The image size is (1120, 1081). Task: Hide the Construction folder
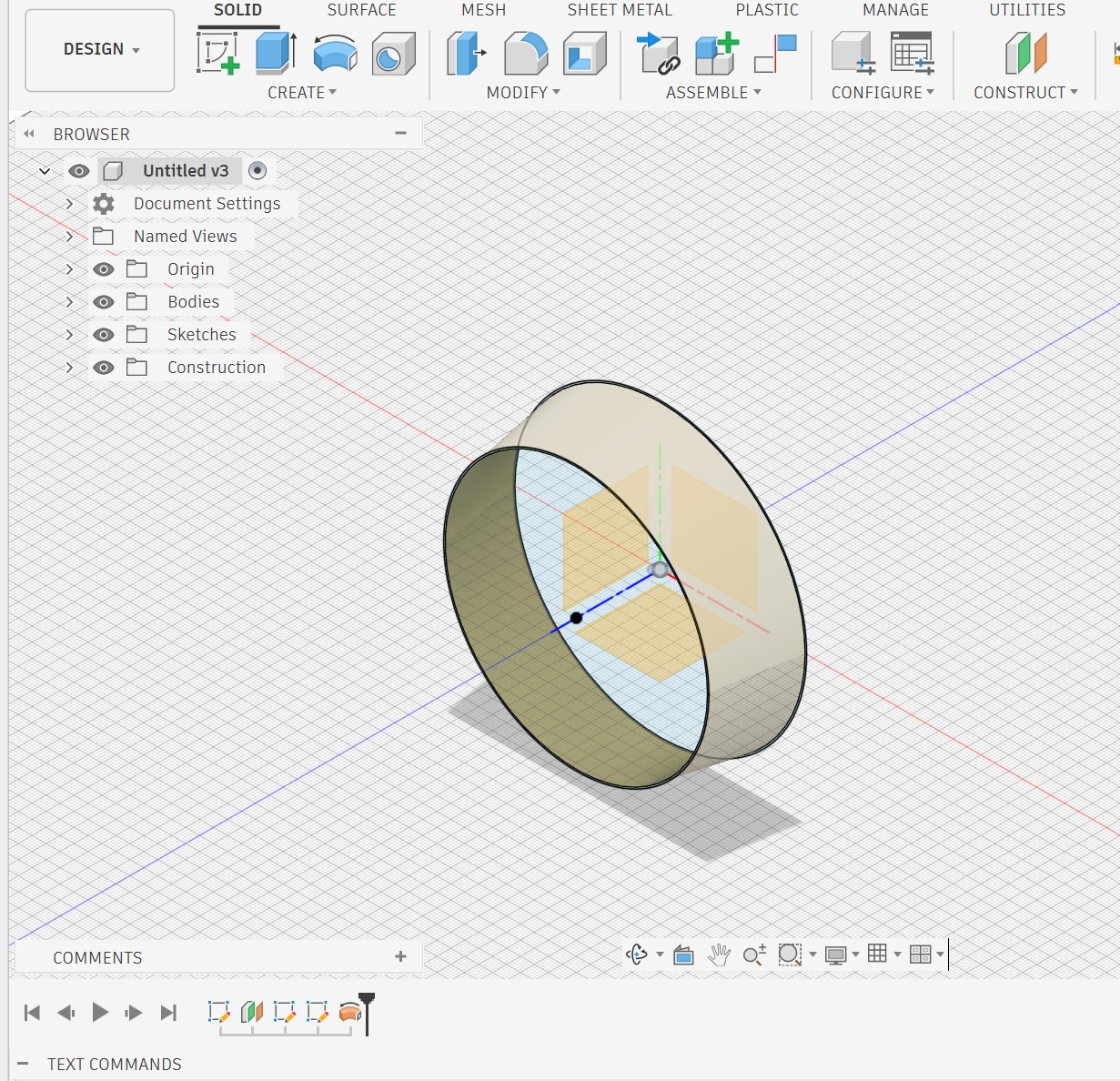point(104,368)
